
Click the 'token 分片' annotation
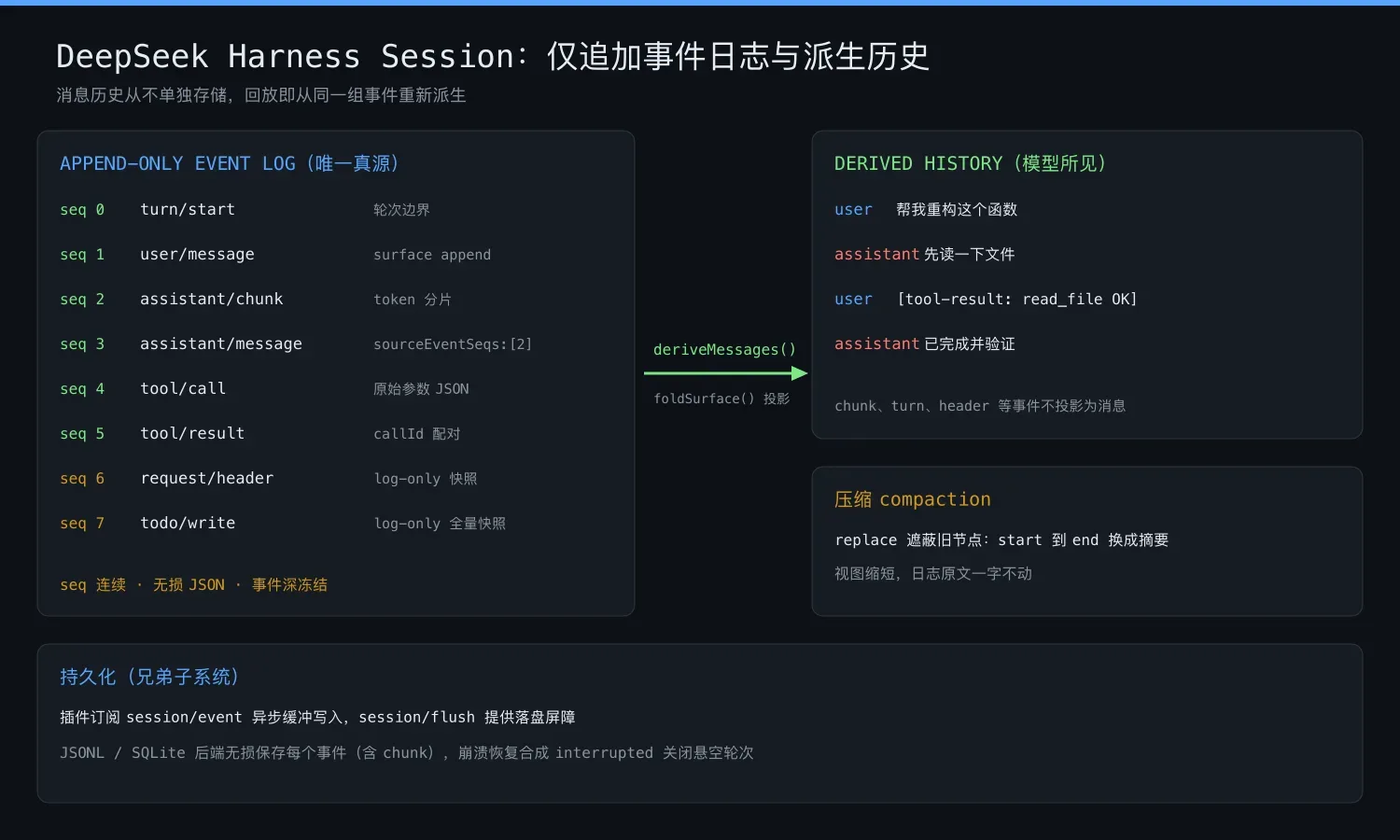coord(413,300)
